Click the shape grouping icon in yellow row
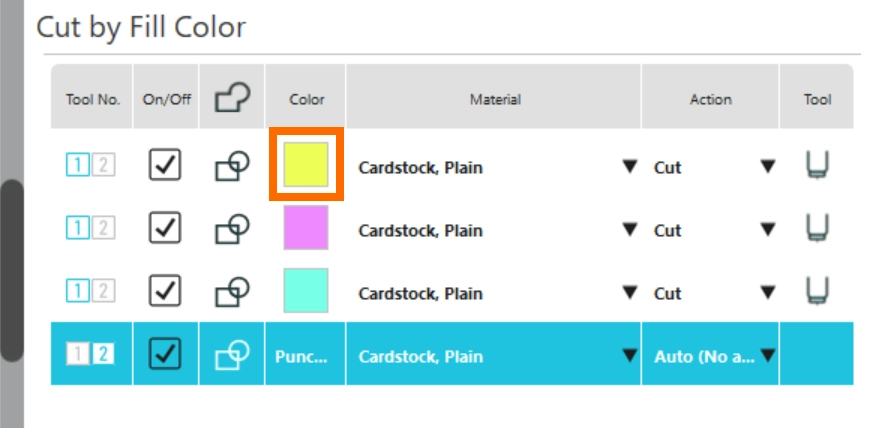The image size is (879, 428). 232,167
